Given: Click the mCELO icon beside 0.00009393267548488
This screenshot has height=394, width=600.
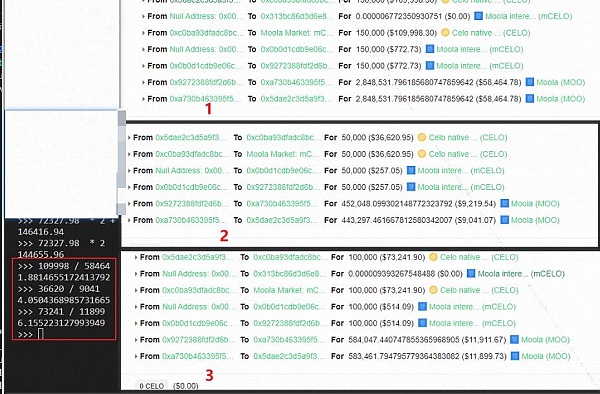Looking at the screenshot, I should pyautogui.click(x=471, y=274).
